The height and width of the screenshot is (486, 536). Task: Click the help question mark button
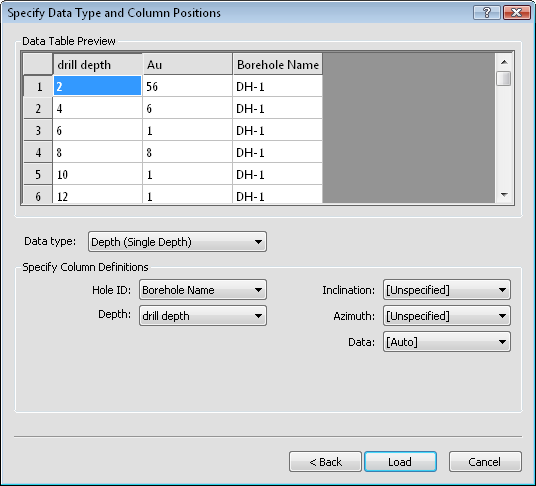coord(486,13)
